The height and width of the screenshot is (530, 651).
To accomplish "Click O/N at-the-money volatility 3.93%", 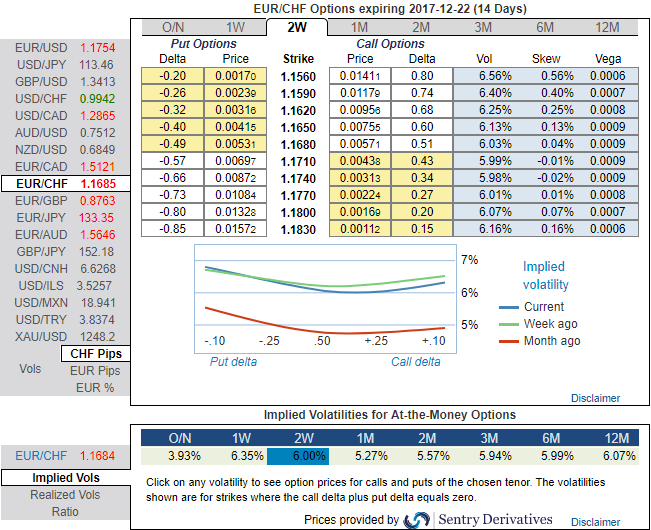I will 184,456.
